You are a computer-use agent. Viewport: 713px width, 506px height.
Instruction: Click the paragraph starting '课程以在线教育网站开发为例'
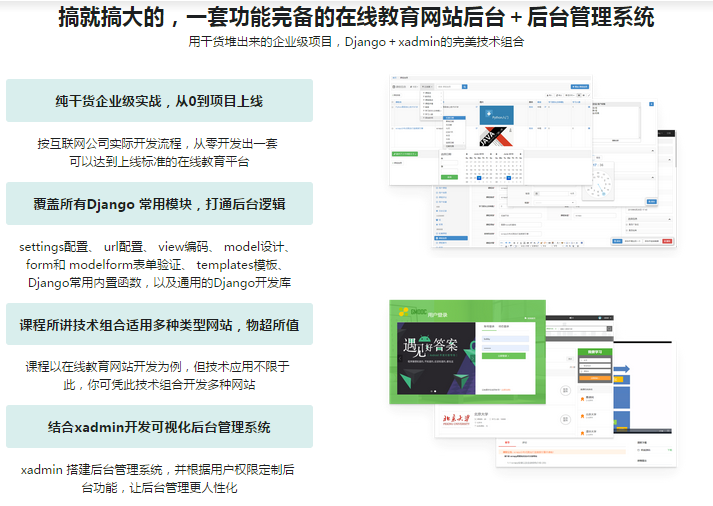157,376
